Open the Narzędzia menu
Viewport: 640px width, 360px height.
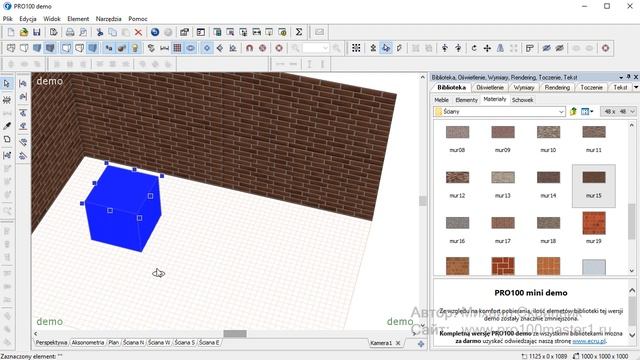tap(109, 19)
